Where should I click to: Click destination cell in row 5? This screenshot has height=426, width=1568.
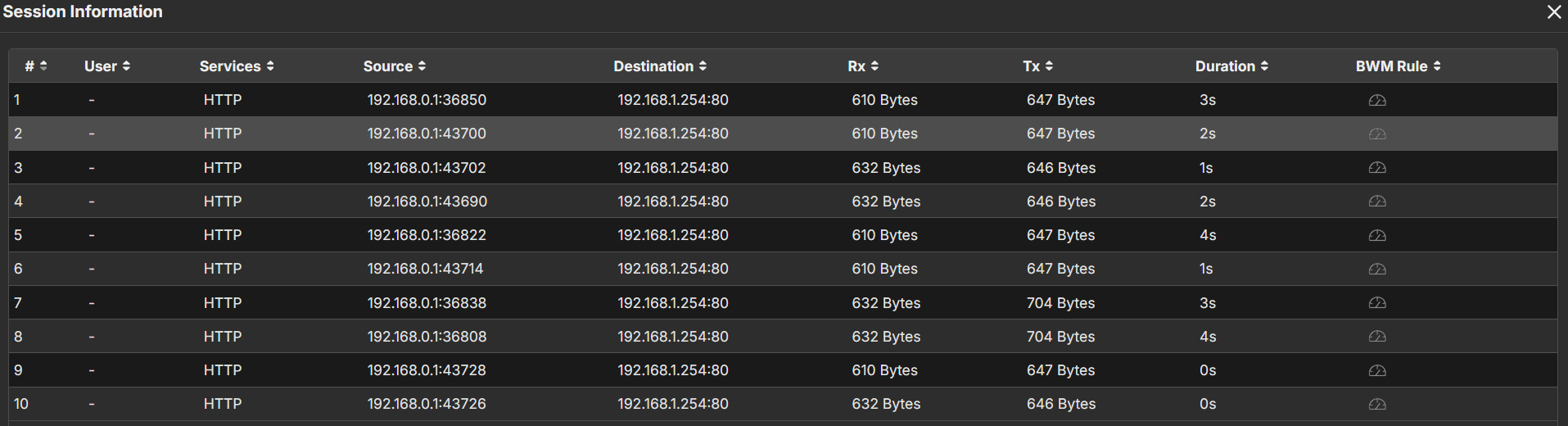pos(673,235)
